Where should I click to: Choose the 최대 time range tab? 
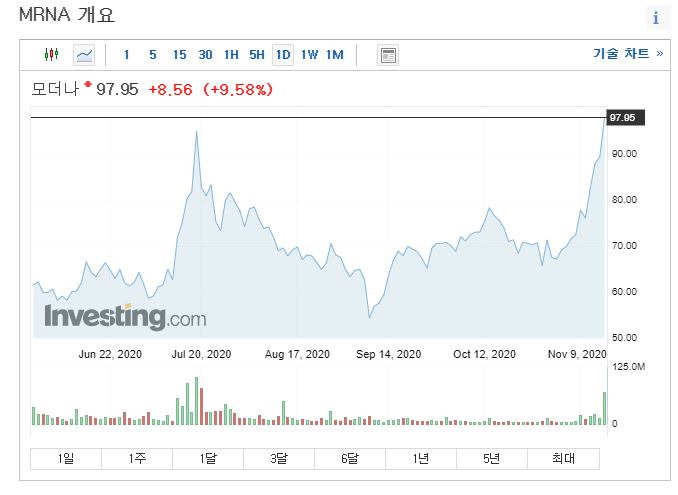point(563,458)
